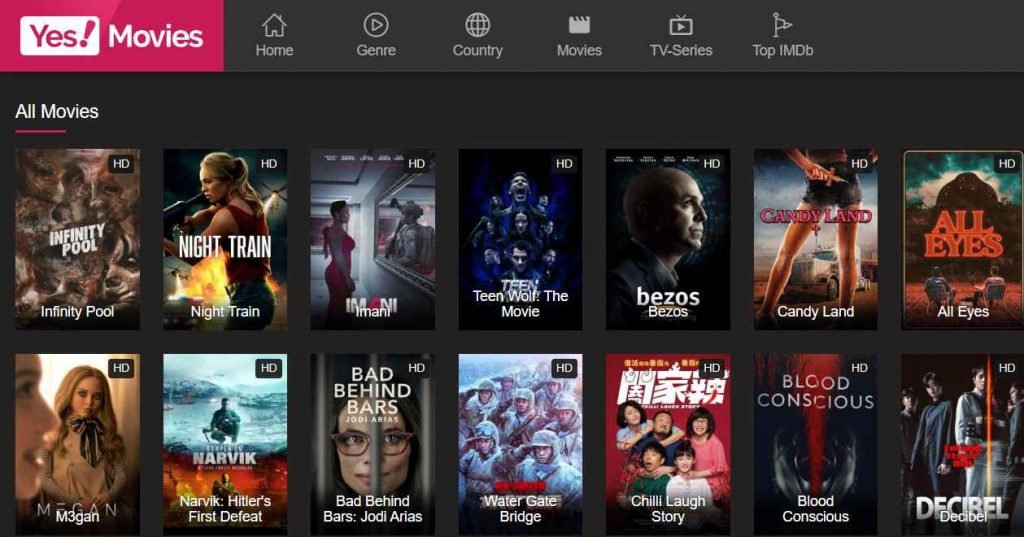The height and width of the screenshot is (537, 1024).
Task: Click the HD badge on Blood Conscious
Action: pyautogui.click(x=859, y=368)
